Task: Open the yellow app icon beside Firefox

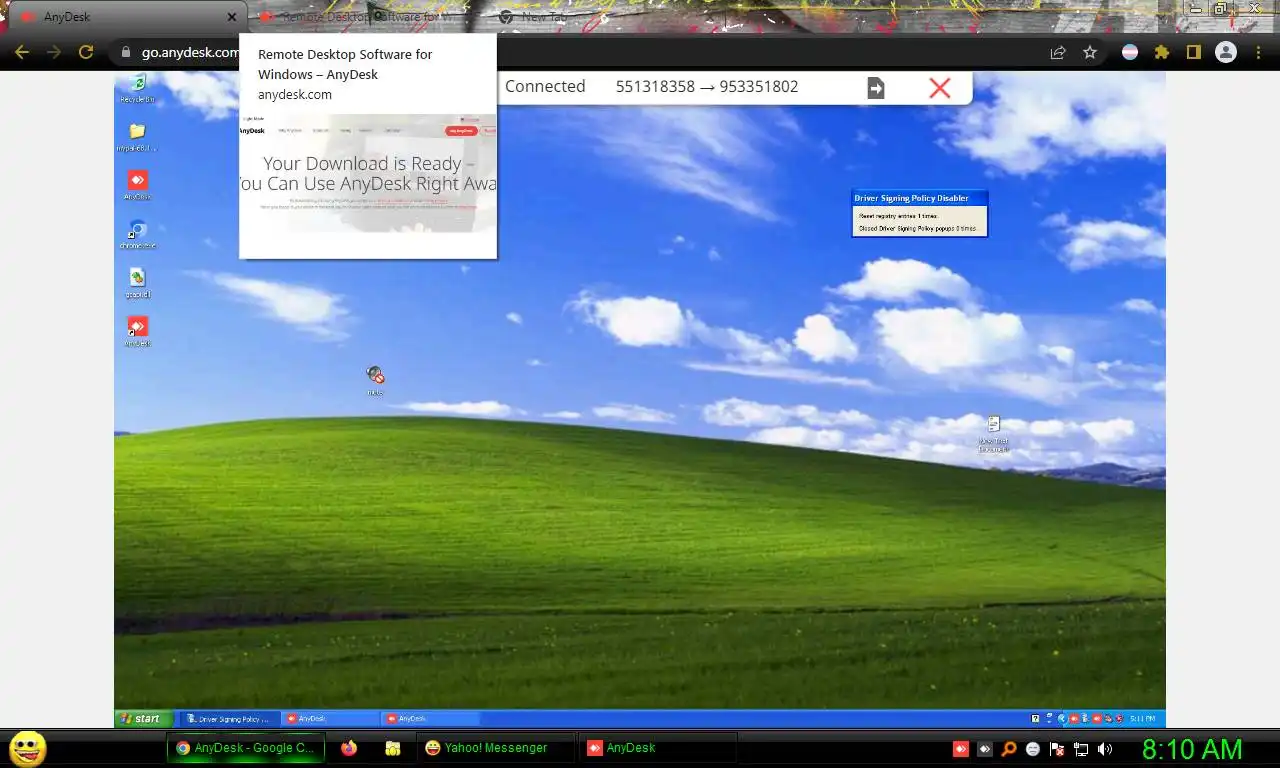Action: coord(393,748)
